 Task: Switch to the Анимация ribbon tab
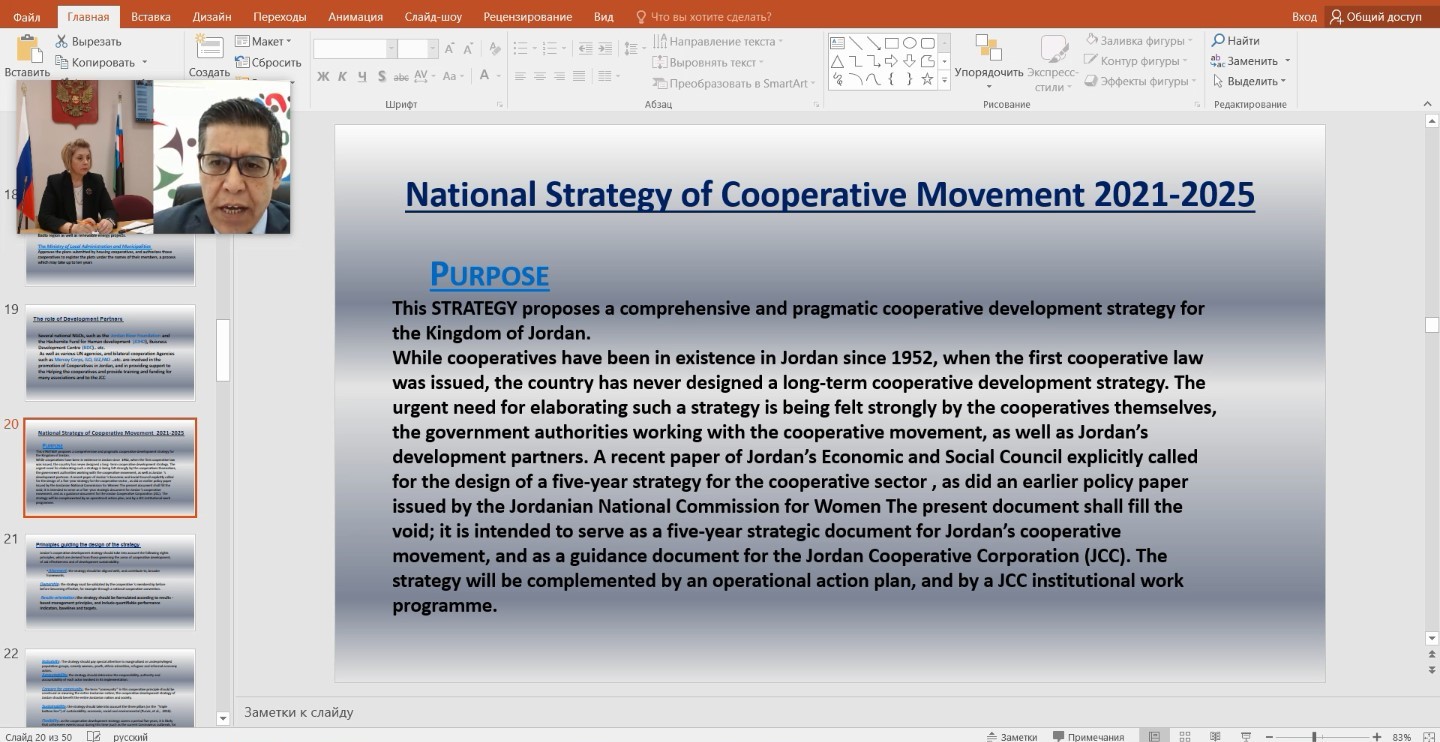tap(354, 17)
